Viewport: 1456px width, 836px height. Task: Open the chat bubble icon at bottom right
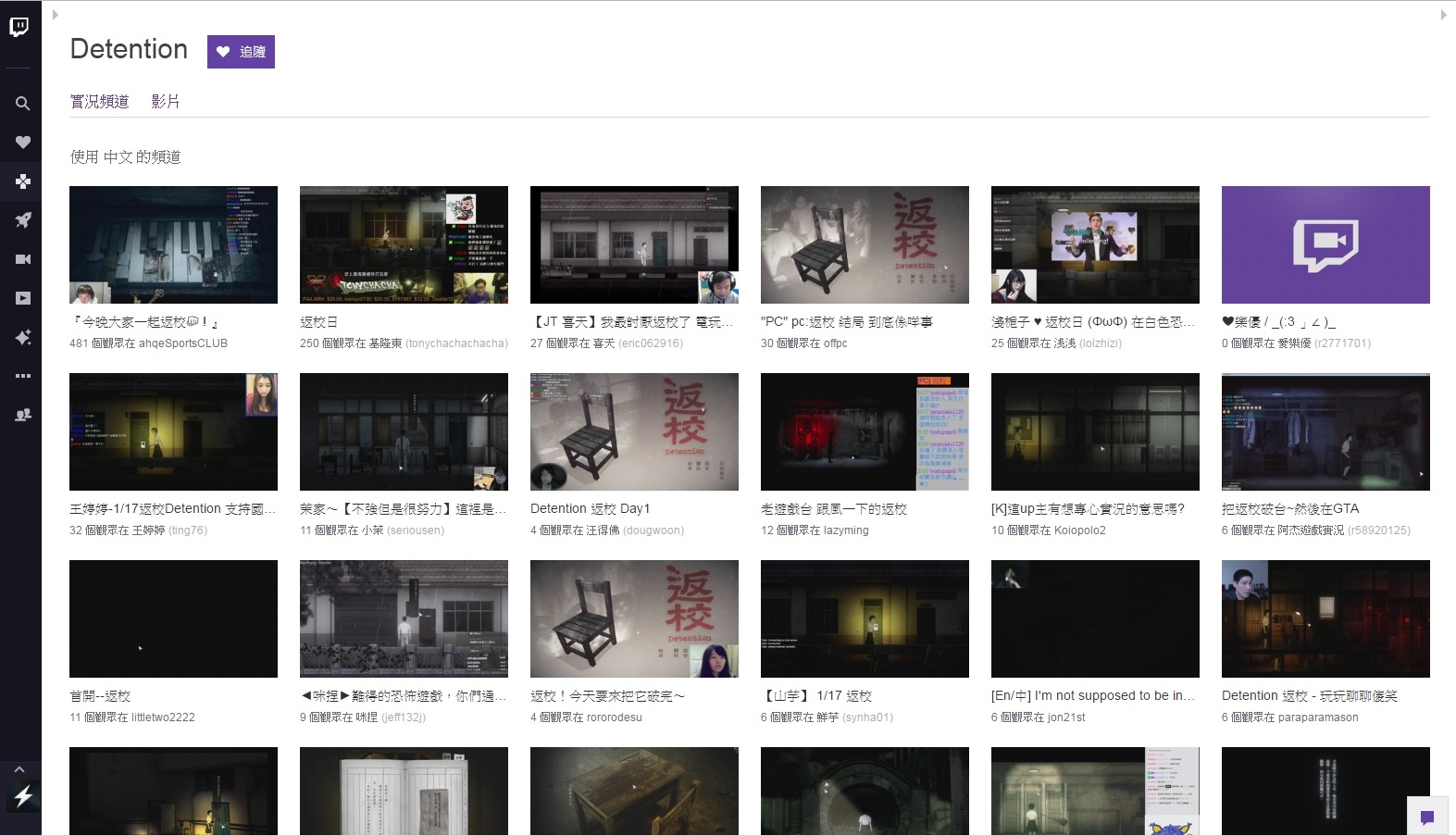click(x=1427, y=817)
